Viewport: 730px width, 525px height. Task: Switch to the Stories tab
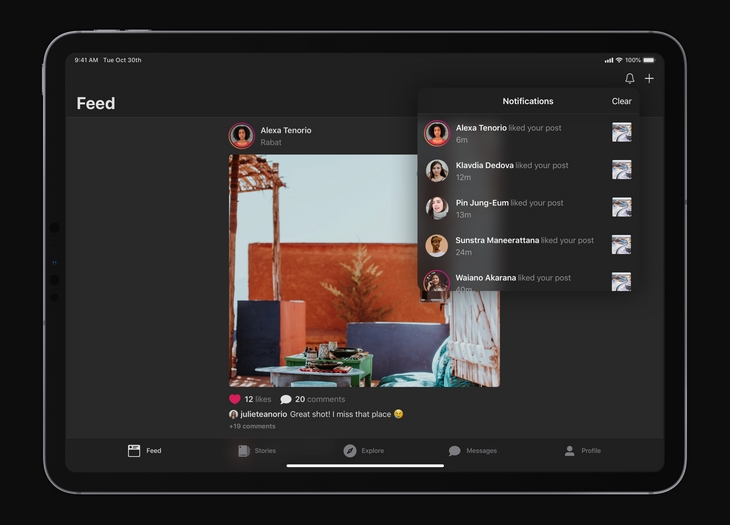(x=257, y=451)
